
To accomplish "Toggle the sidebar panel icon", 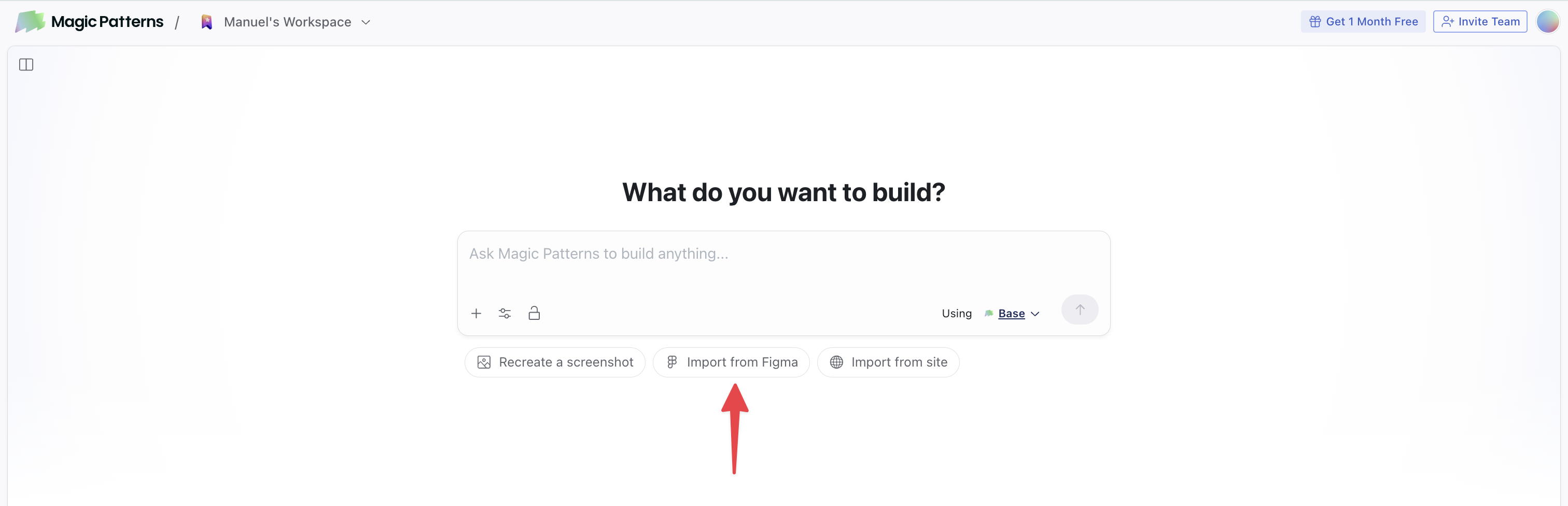I will click(x=26, y=64).
